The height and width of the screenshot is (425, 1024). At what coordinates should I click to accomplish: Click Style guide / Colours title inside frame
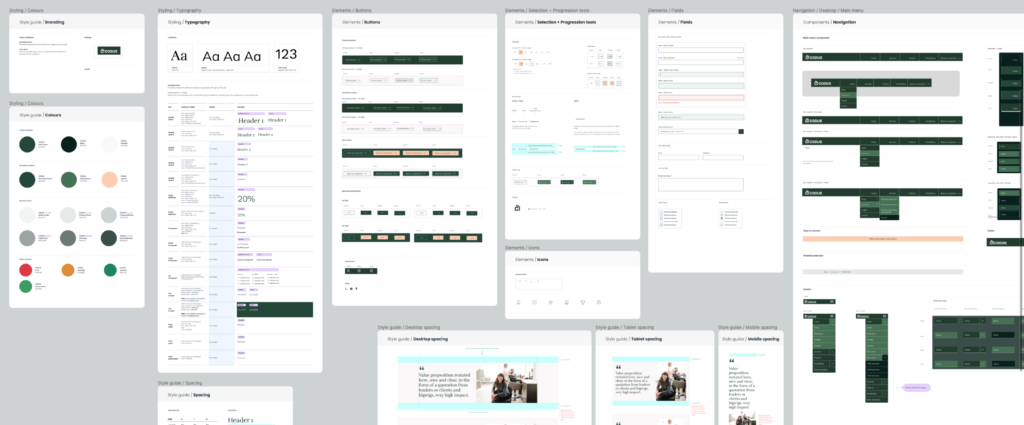tap(40, 115)
